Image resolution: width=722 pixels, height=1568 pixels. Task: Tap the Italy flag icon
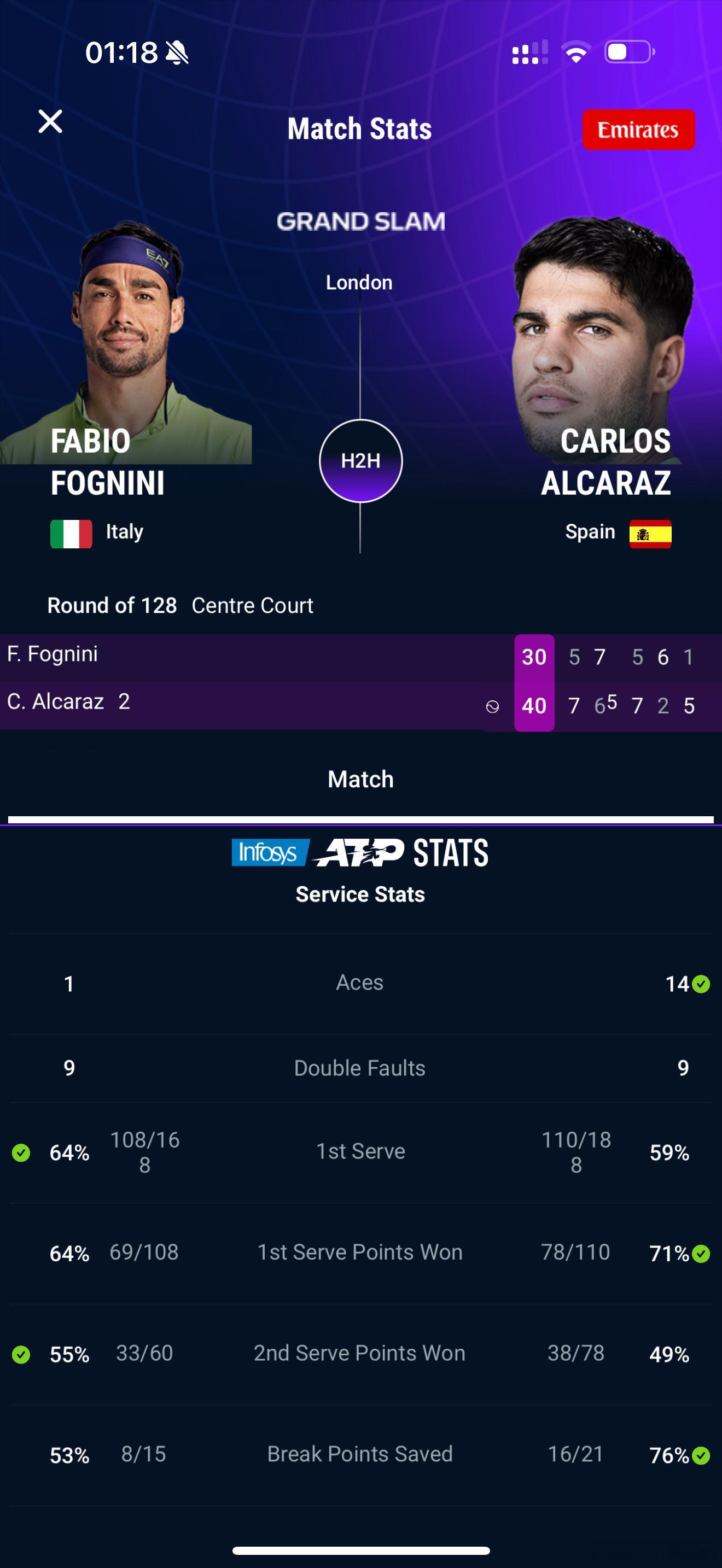71,534
